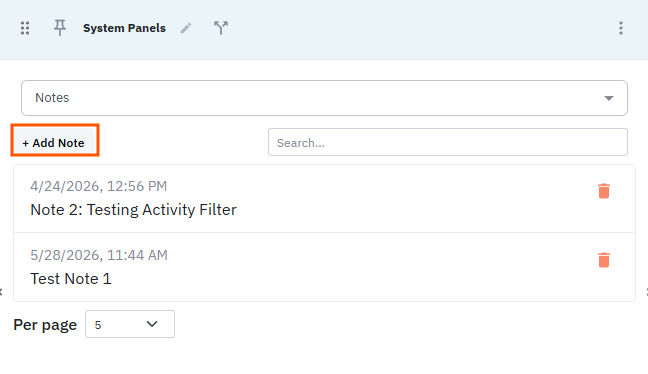Pin the System Panels panel
Image resolution: width=648 pixels, height=374 pixels.
(60, 28)
